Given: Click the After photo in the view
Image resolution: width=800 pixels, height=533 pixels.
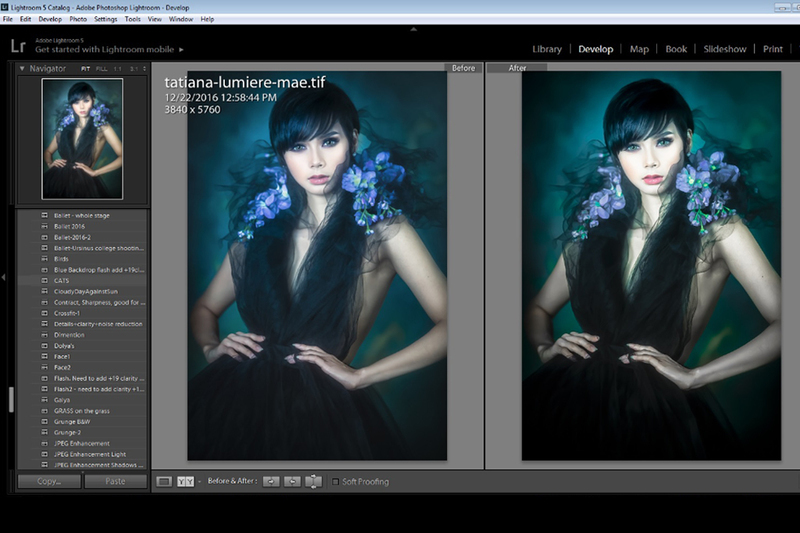Looking at the screenshot, I should (x=651, y=265).
